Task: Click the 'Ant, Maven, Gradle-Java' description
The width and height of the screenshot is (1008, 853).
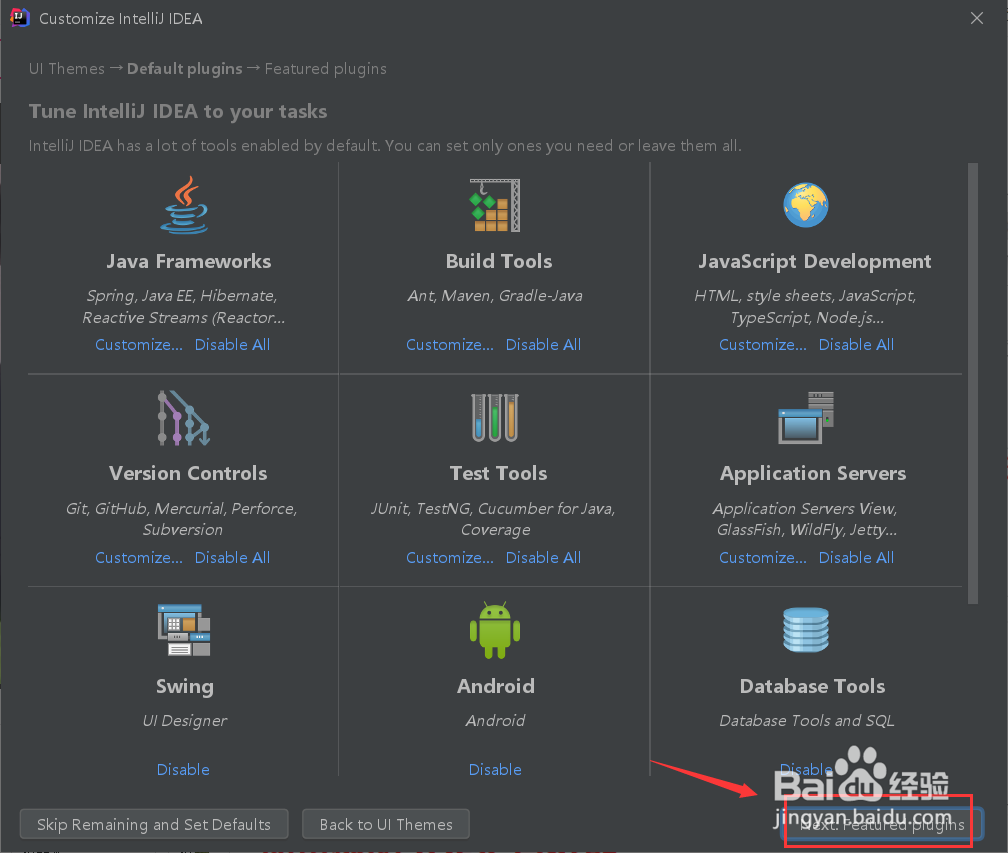Action: [495, 296]
